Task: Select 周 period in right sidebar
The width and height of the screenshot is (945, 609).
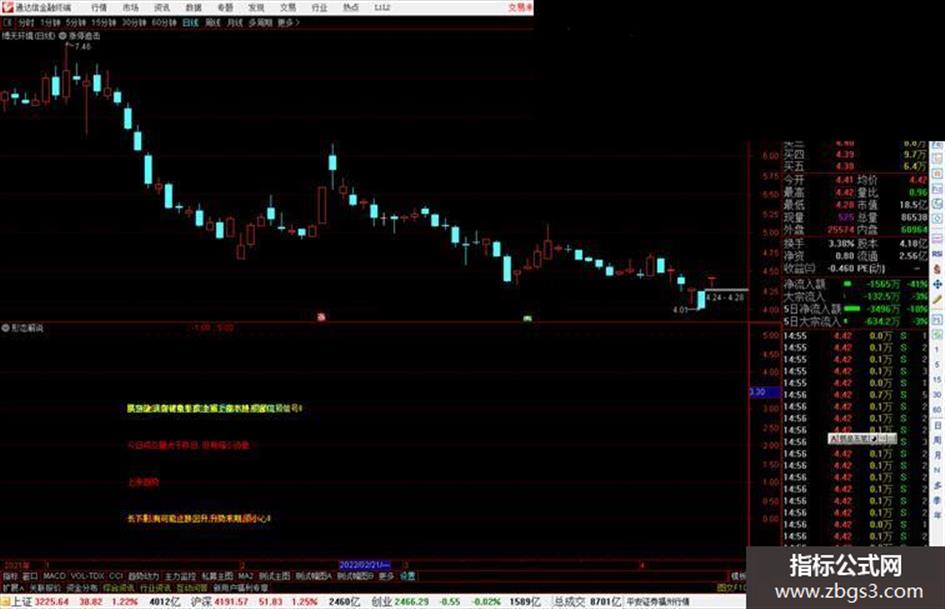Action: (937, 440)
